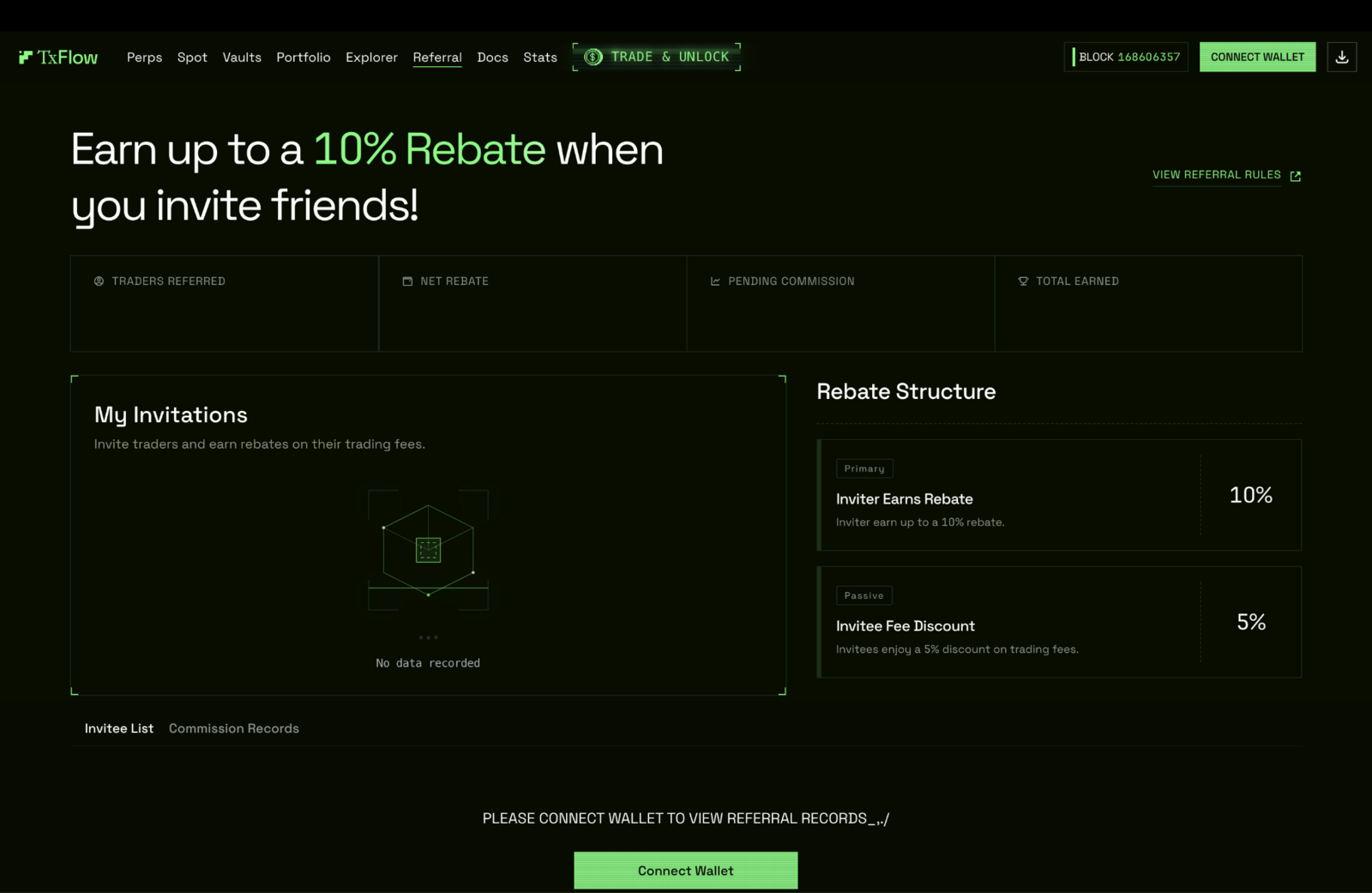1372x893 pixels.
Task: Select the Invitee List tab
Action: [119, 728]
